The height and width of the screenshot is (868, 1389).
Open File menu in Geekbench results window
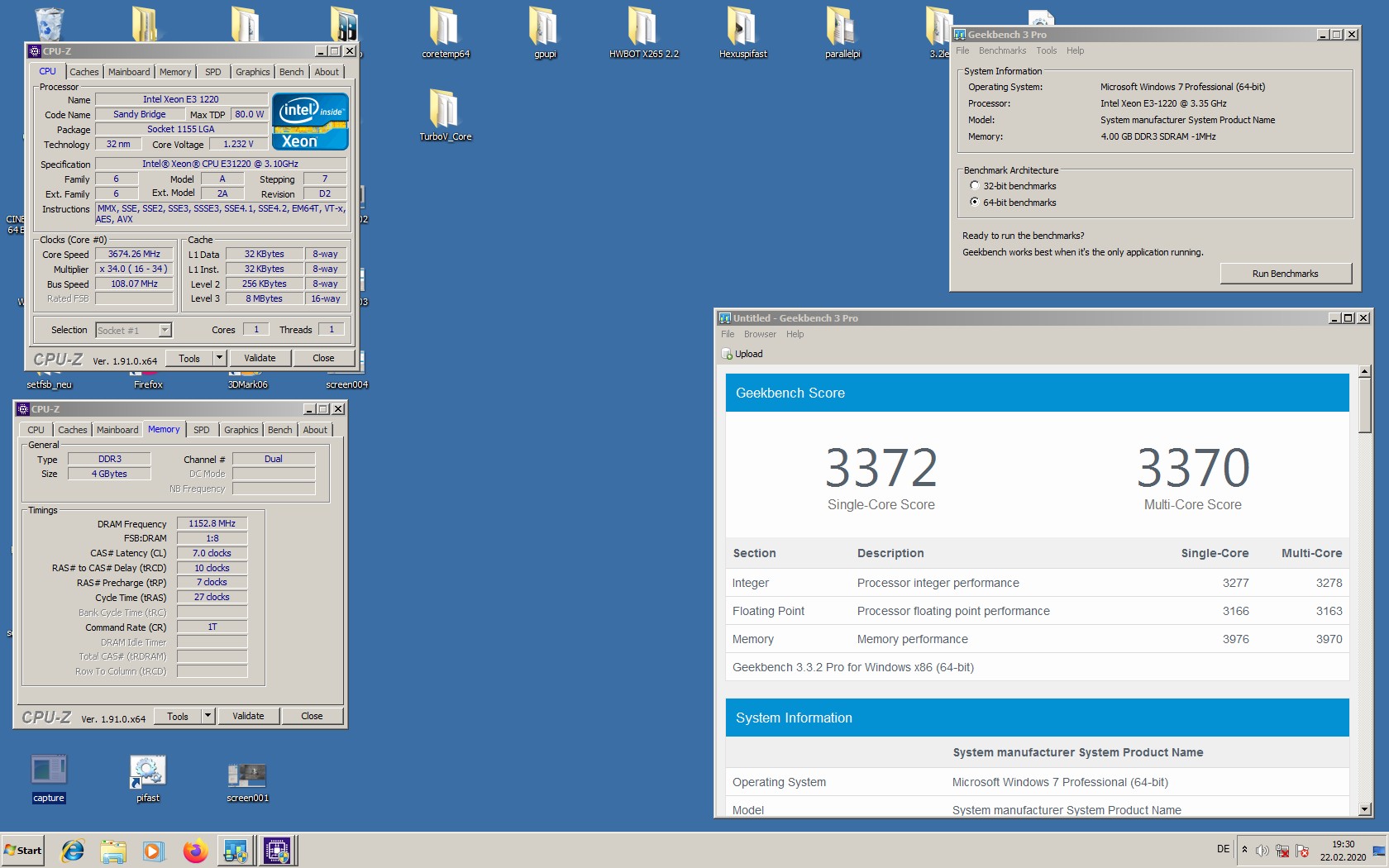click(x=728, y=334)
